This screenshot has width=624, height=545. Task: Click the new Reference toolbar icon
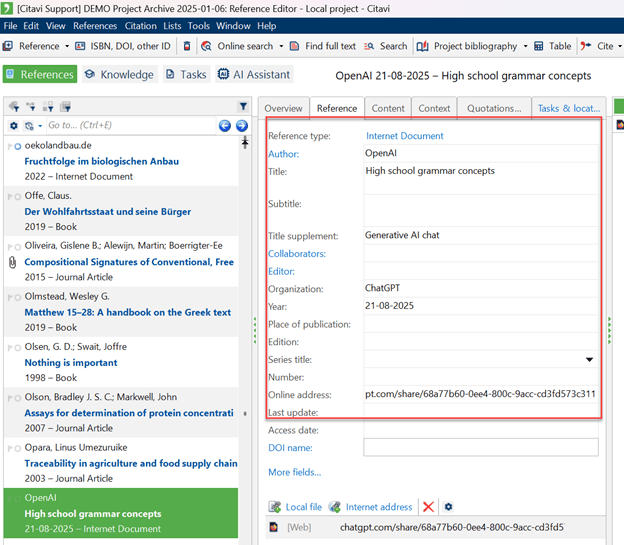[8, 46]
